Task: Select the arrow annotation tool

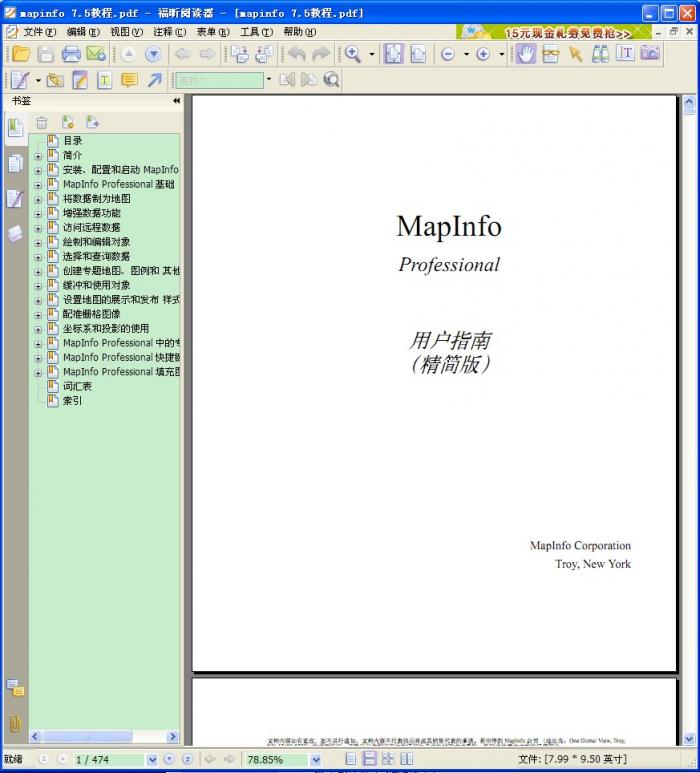Action: (x=155, y=80)
